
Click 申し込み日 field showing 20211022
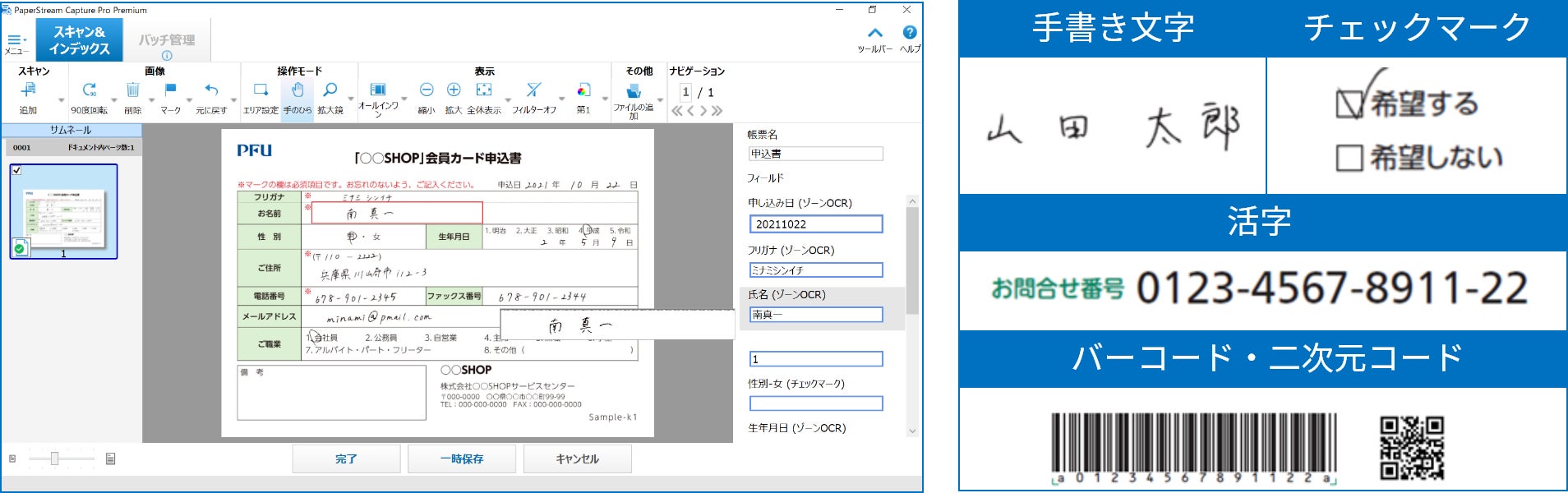coord(816,224)
